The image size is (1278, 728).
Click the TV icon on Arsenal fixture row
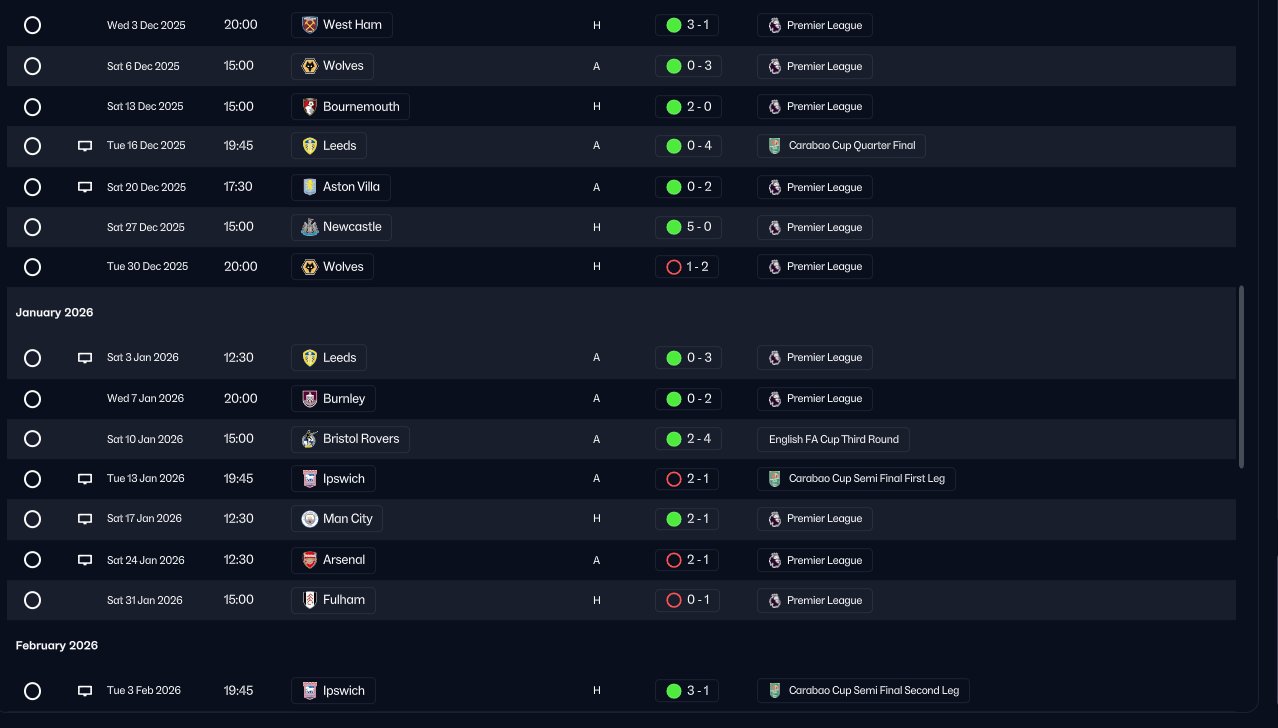pos(85,560)
